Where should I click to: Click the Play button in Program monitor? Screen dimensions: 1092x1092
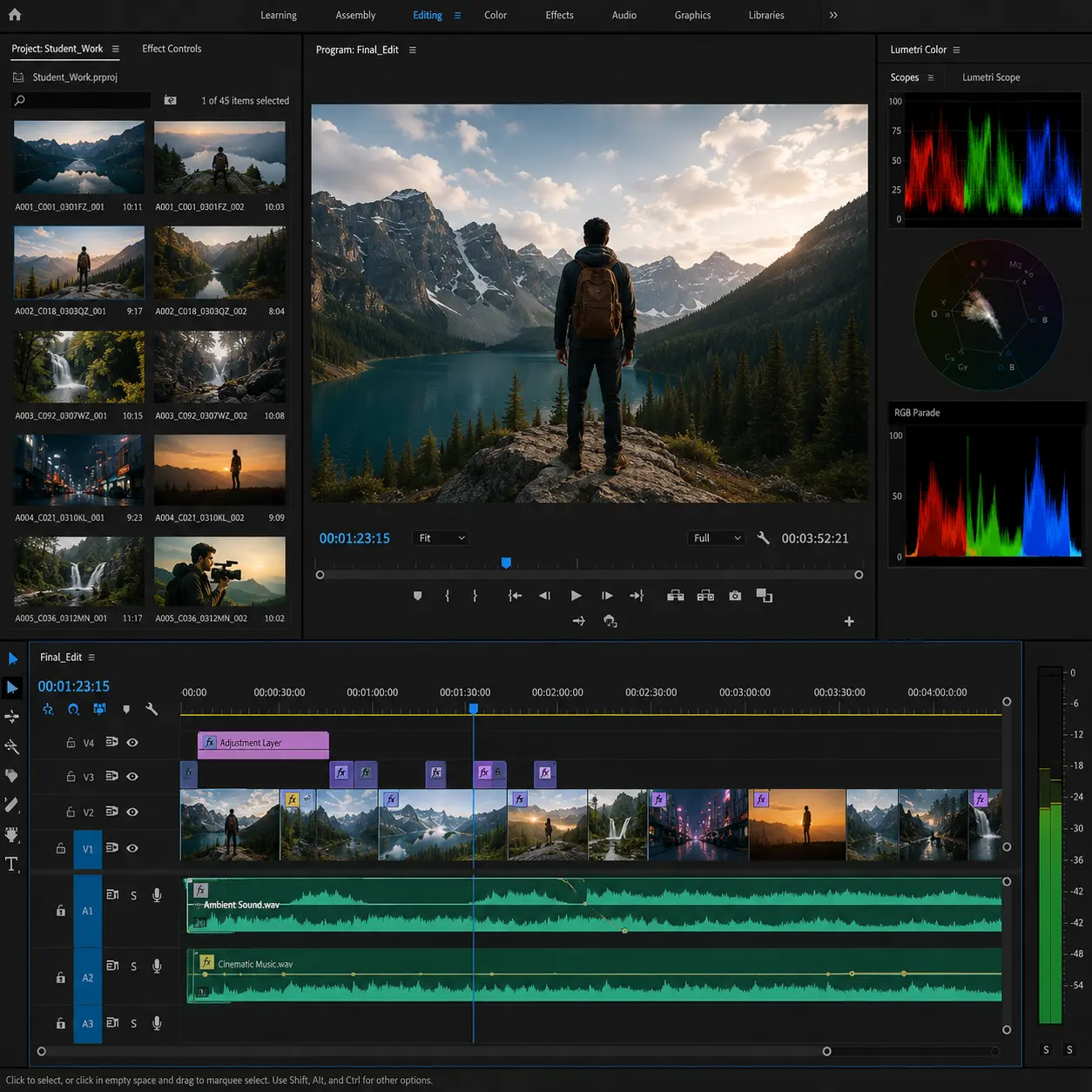[x=576, y=596]
